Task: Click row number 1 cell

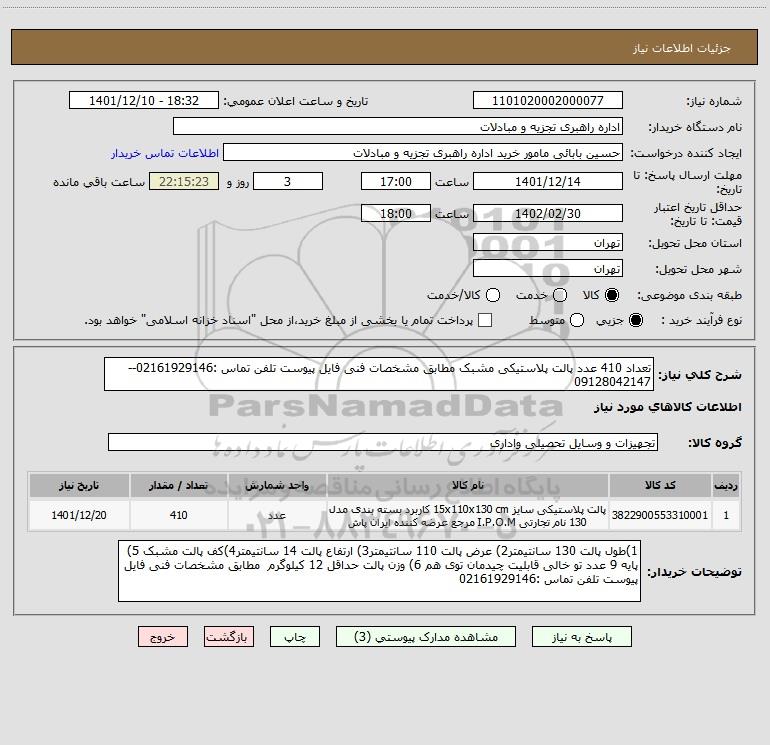Action: click(726, 515)
